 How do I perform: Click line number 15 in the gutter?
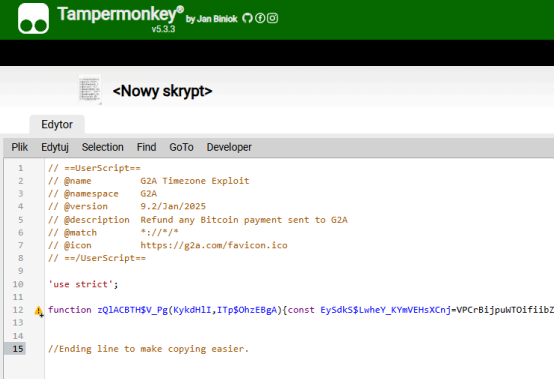coord(18,349)
